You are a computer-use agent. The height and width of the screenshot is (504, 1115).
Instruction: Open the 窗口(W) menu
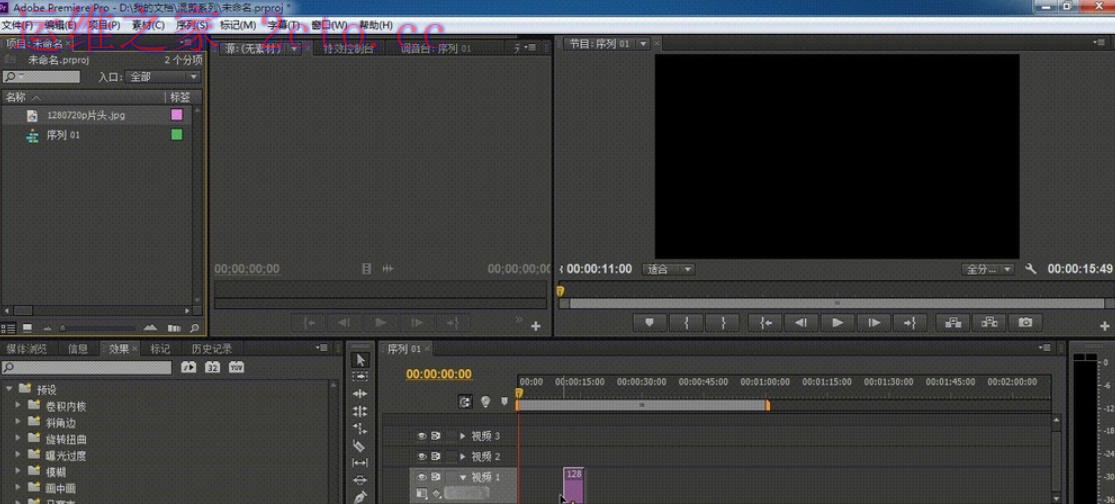pos(329,25)
